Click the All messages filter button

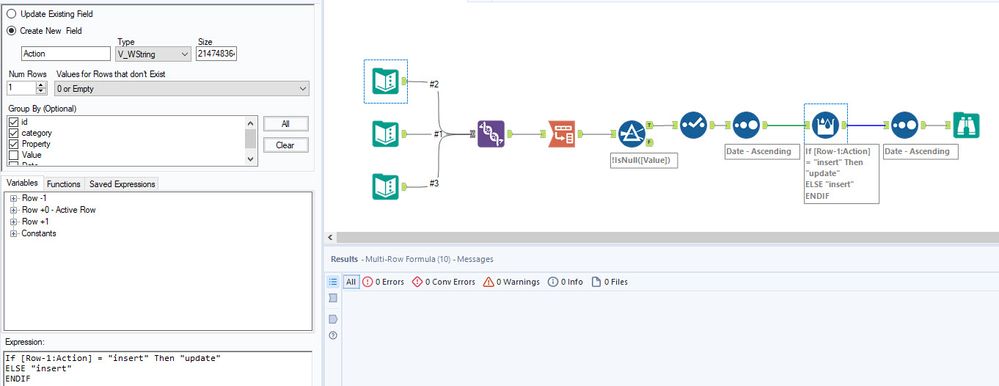coord(351,282)
